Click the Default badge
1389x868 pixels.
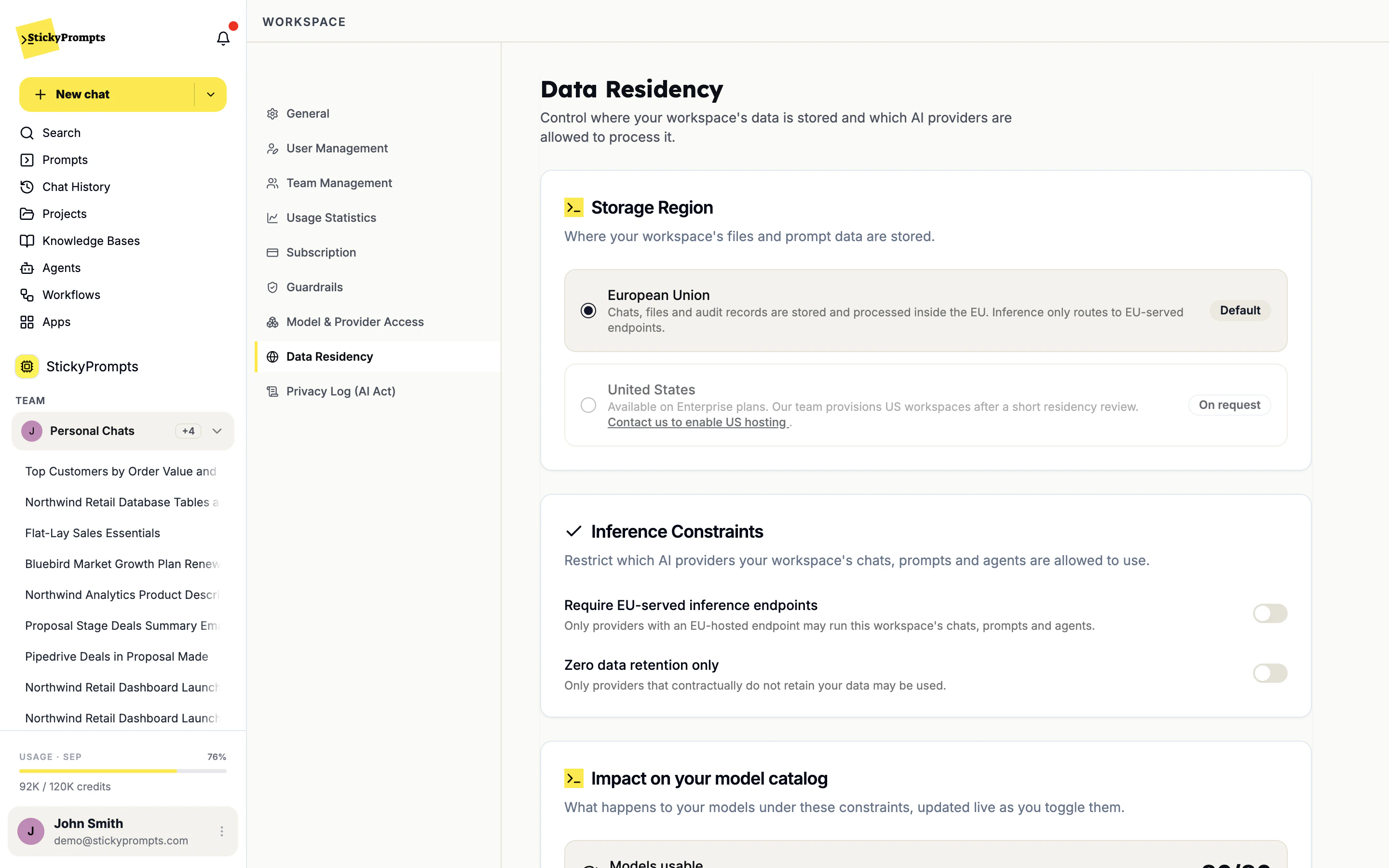(1240, 310)
